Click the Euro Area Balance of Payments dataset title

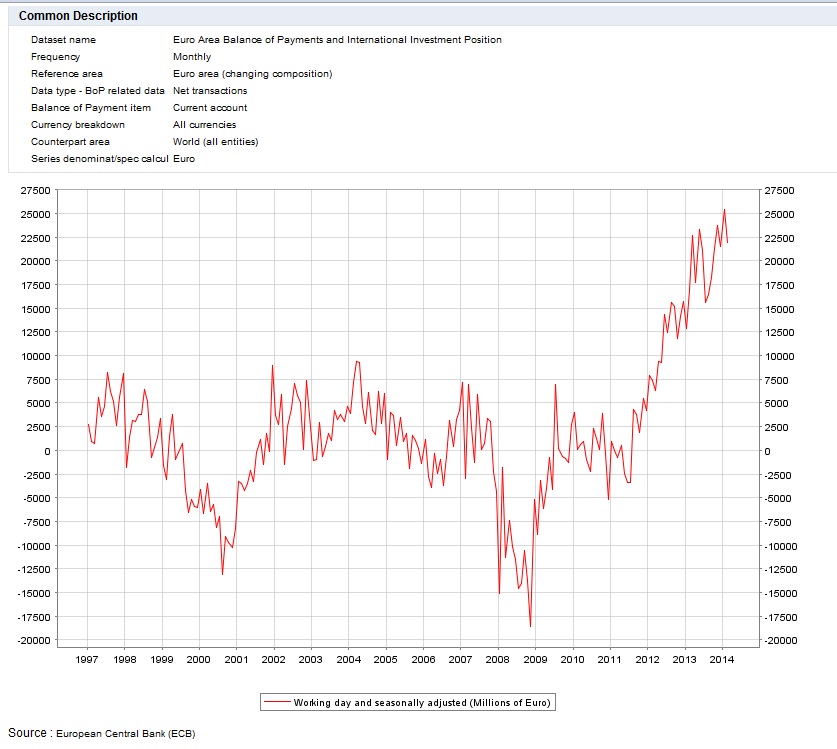point(337,40)
